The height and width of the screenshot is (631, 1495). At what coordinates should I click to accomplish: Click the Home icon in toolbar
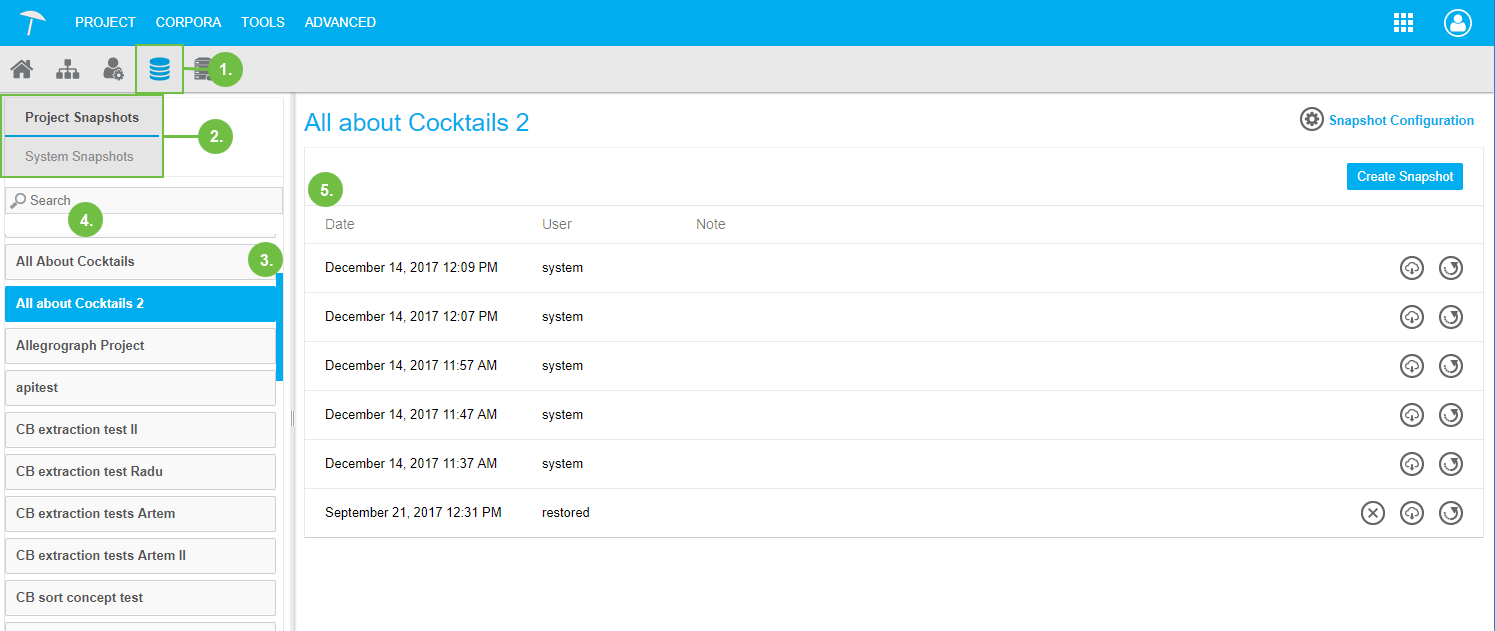tap(21, 69)
